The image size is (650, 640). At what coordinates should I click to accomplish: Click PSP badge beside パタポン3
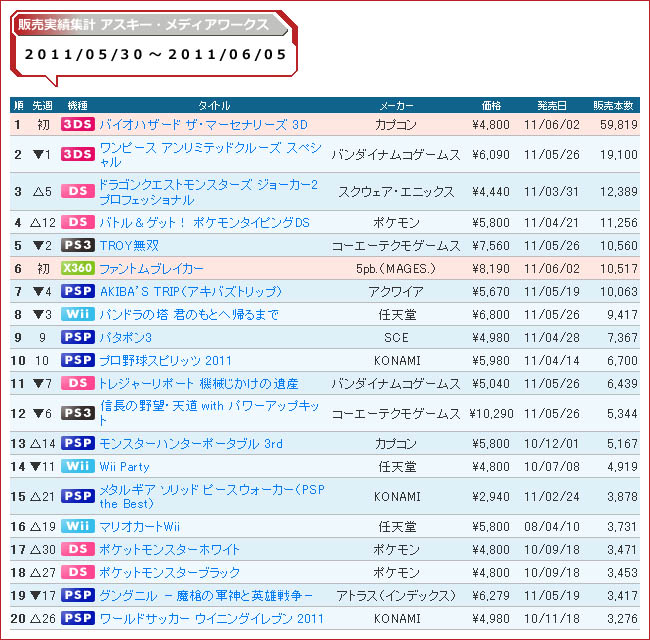pos(78,337)
